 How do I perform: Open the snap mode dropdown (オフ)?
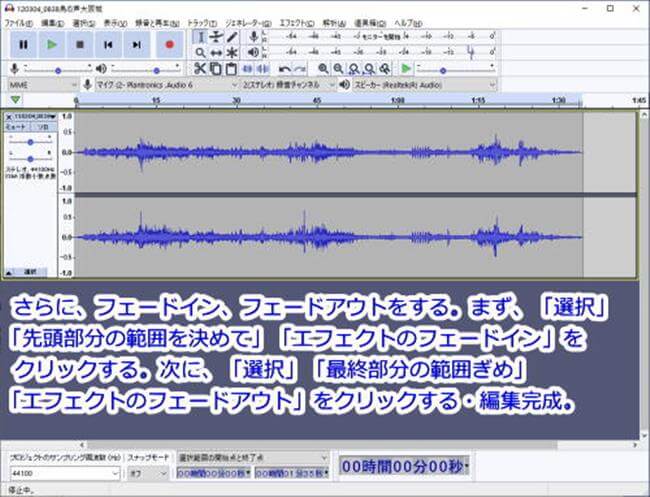click(148, 473)
